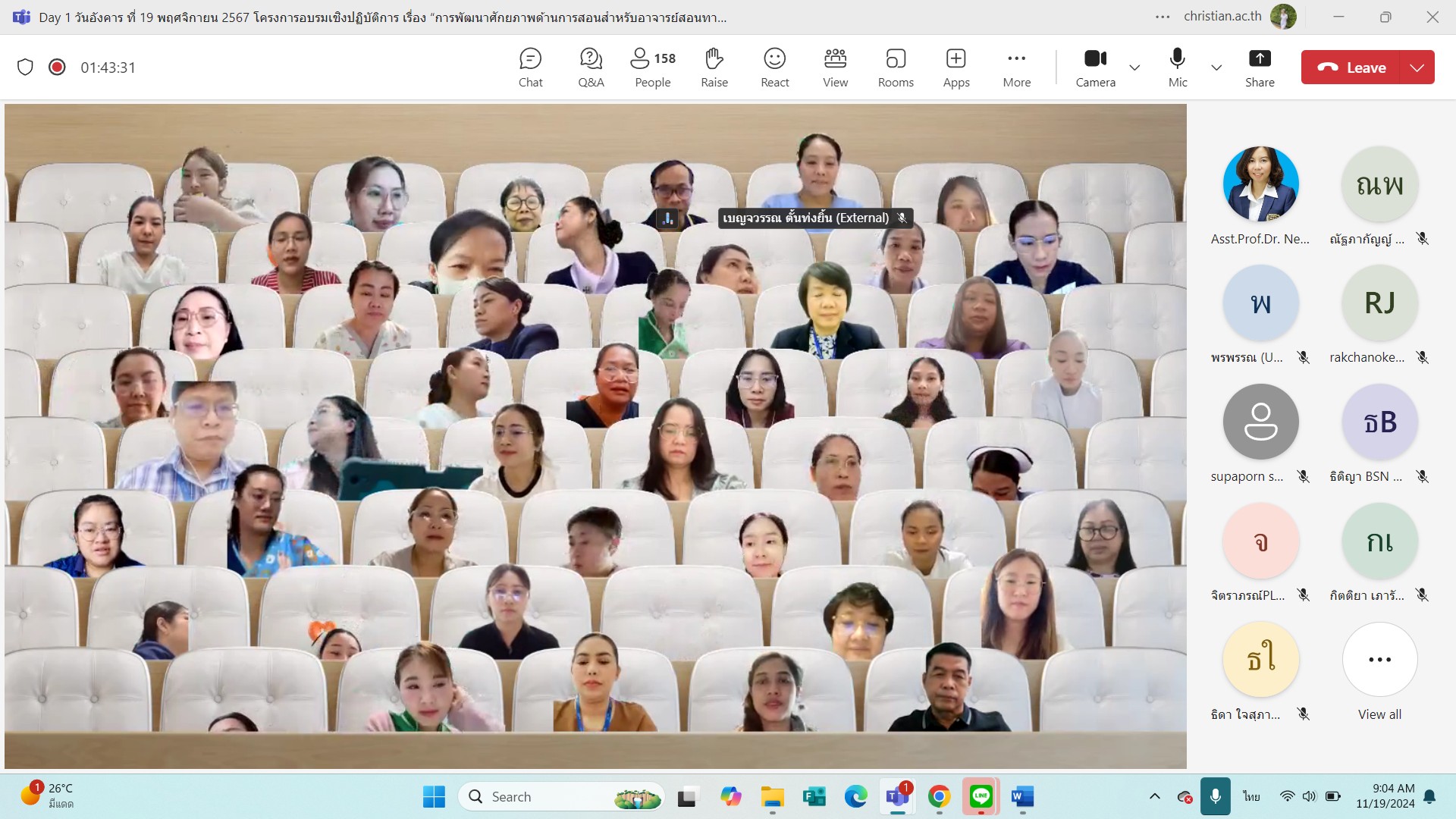Screen dimensions: 1456x819
Task: Open the Windows Start menu
Action: [434, 796]
